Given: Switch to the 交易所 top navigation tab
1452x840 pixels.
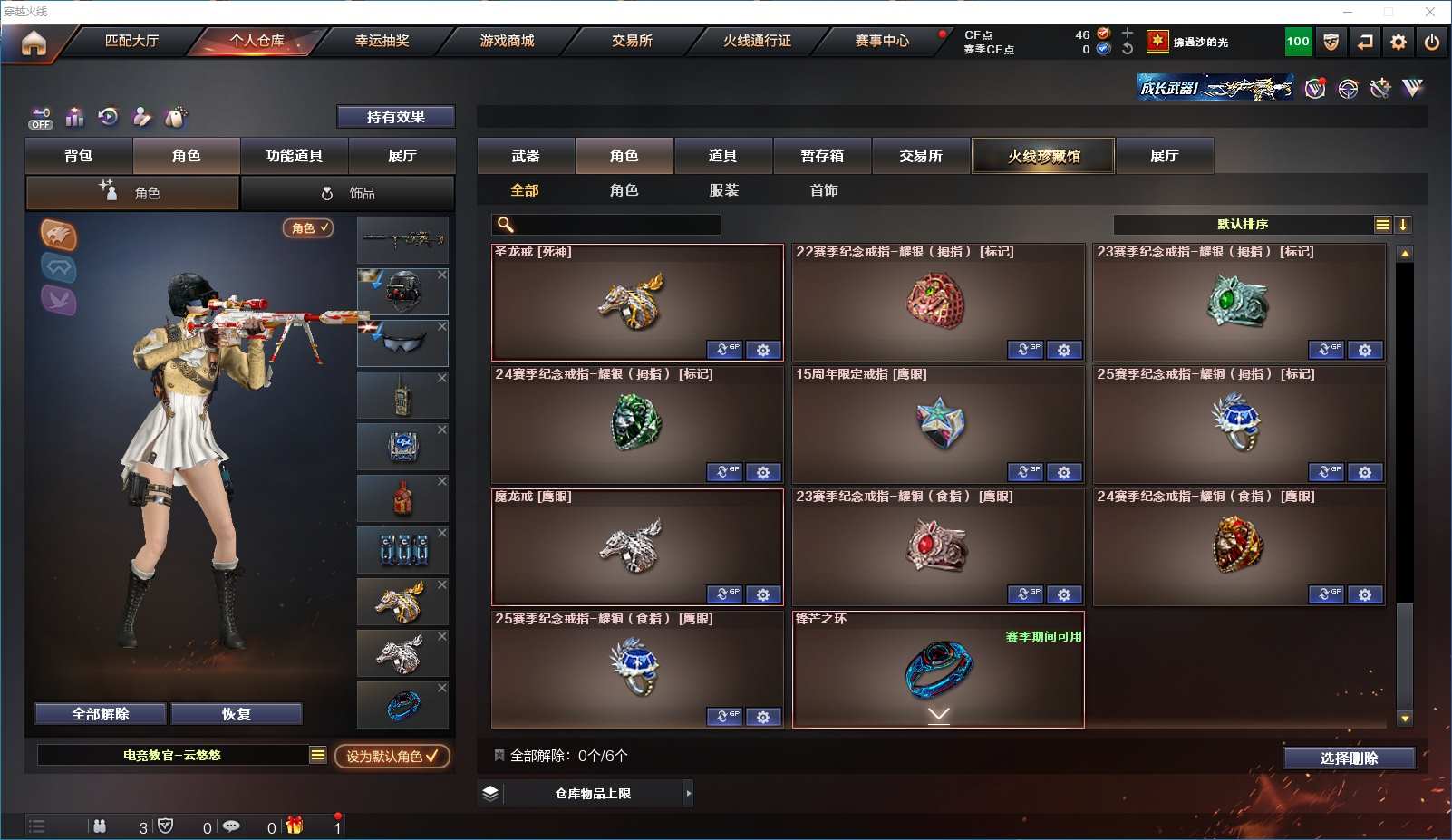Looking at the screenshot, I should coord(632,41).
